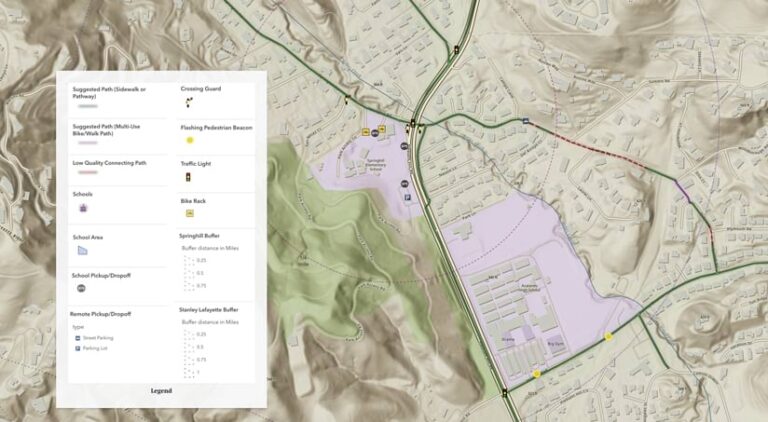Click the Springhill Buffer legend heading

coord(199,236)
